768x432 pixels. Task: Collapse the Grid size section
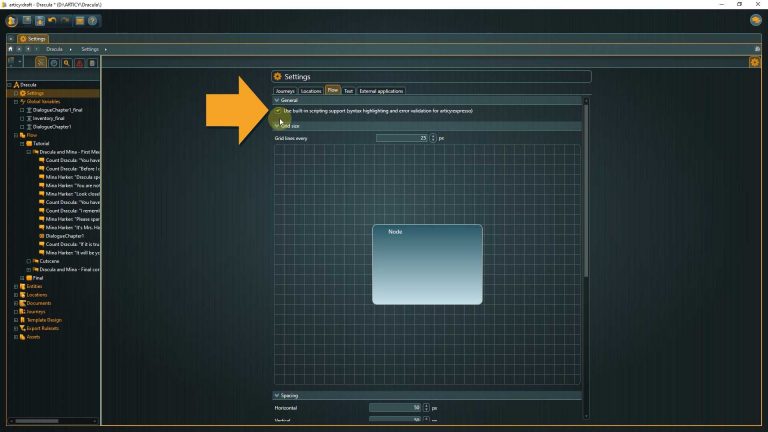click(277, 126)
